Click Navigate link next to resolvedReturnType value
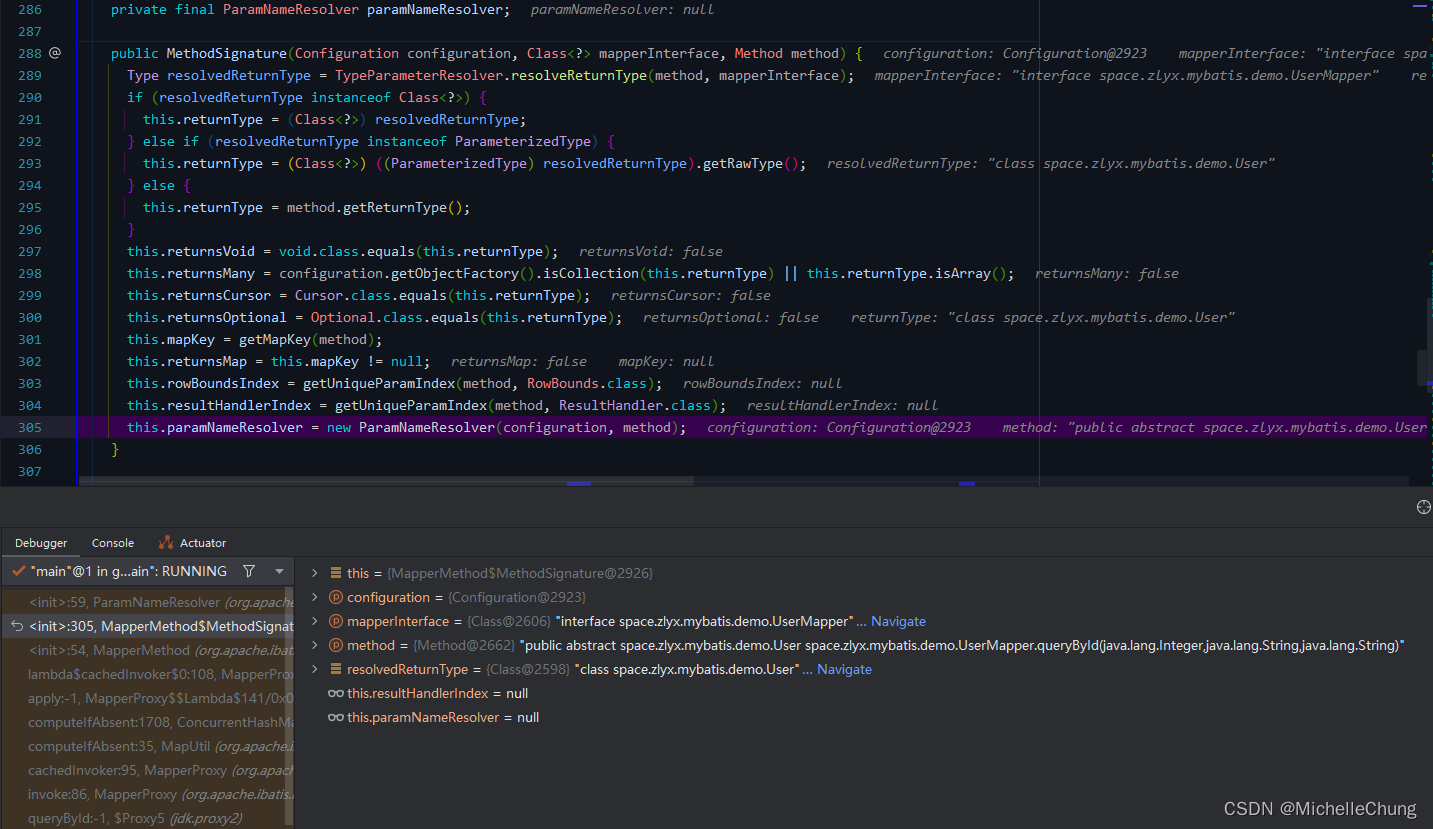1433x829 pixels. click(x=844, y=669)
